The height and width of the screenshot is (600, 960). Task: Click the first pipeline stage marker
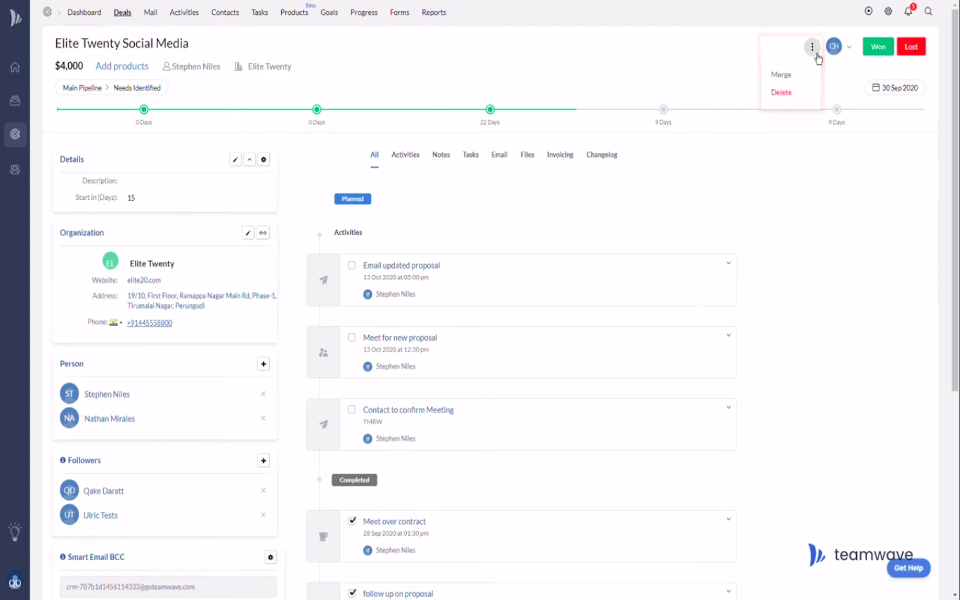tap(144, 110)
